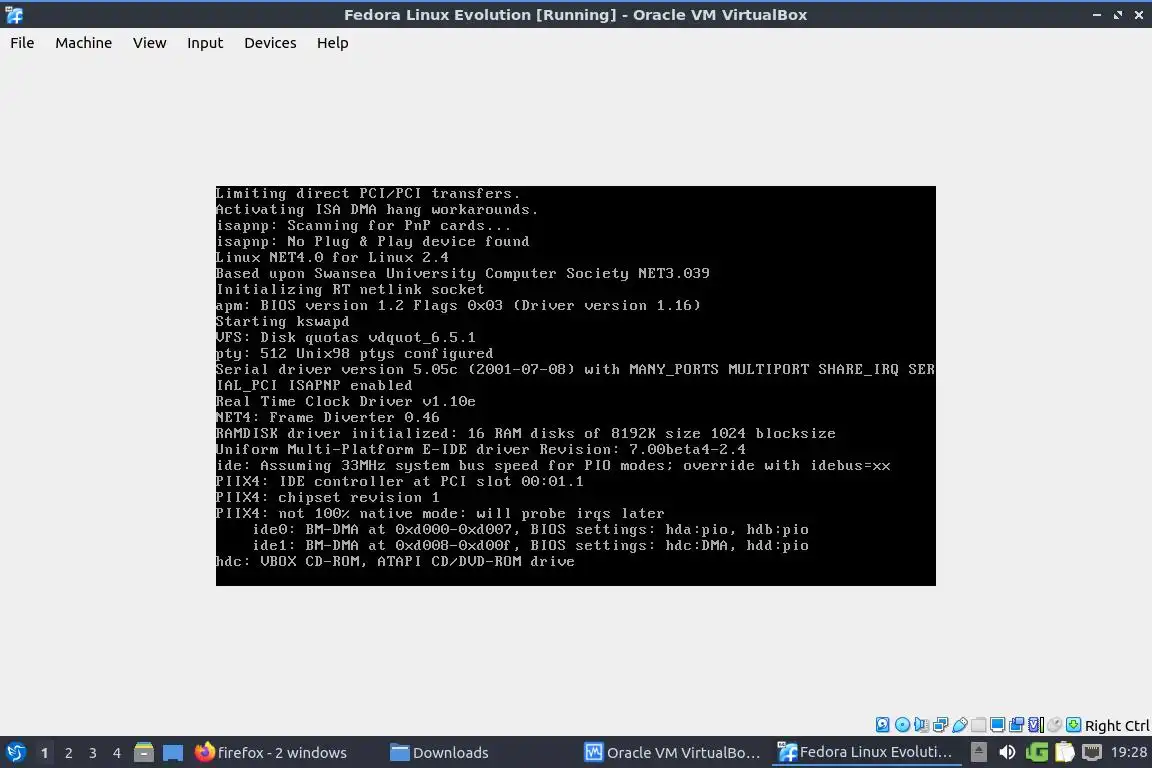Click the recording indicator icon
The height and width of the screenshot is (768, 1152).
click(1017, 725)
